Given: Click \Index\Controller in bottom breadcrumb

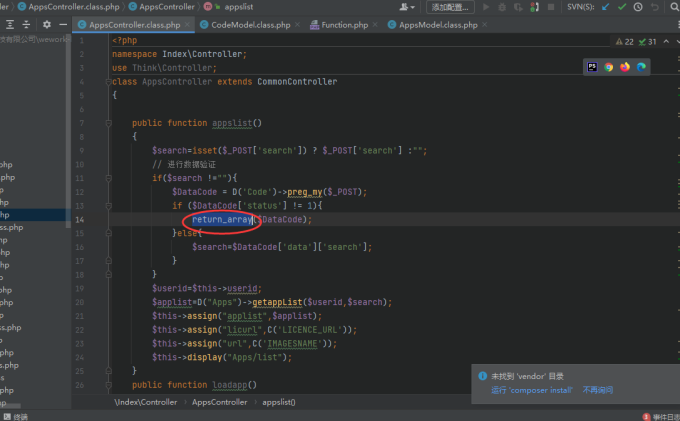Looking at the screenshot, I should pyautogui.click(x=146, y=402).
